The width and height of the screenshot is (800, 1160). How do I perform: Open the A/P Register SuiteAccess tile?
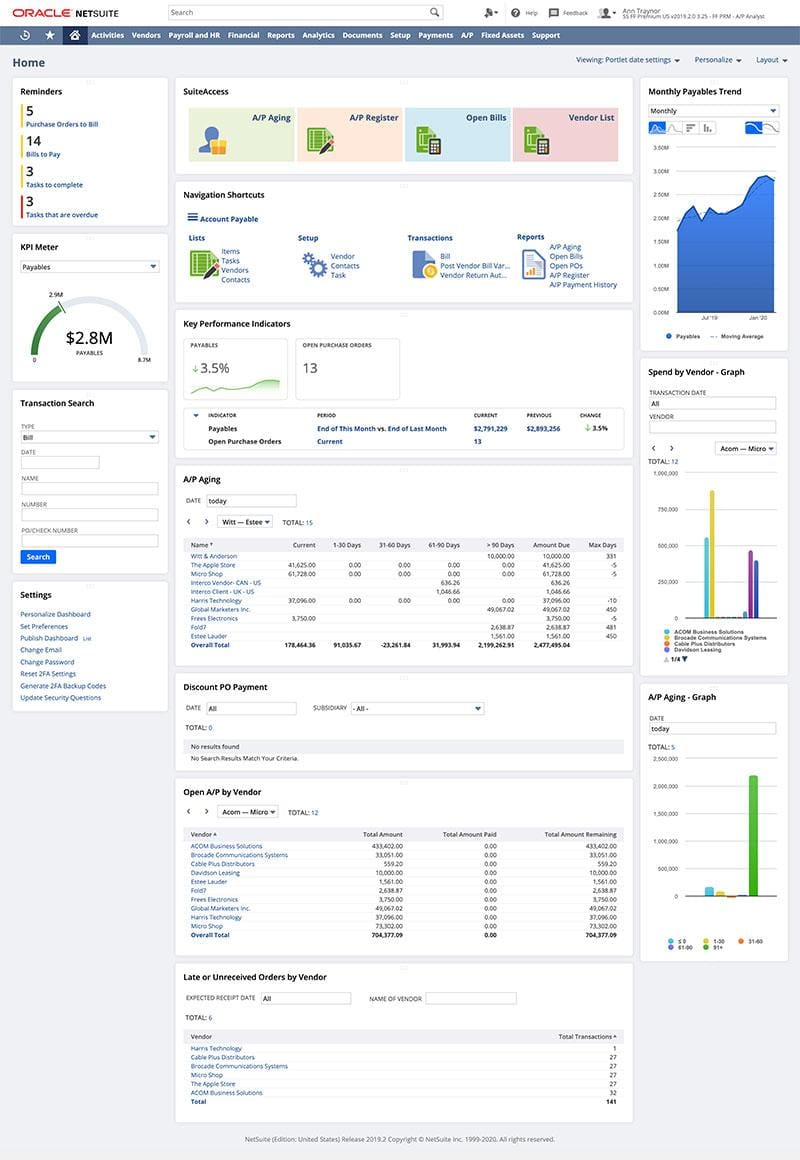point(350,134)
